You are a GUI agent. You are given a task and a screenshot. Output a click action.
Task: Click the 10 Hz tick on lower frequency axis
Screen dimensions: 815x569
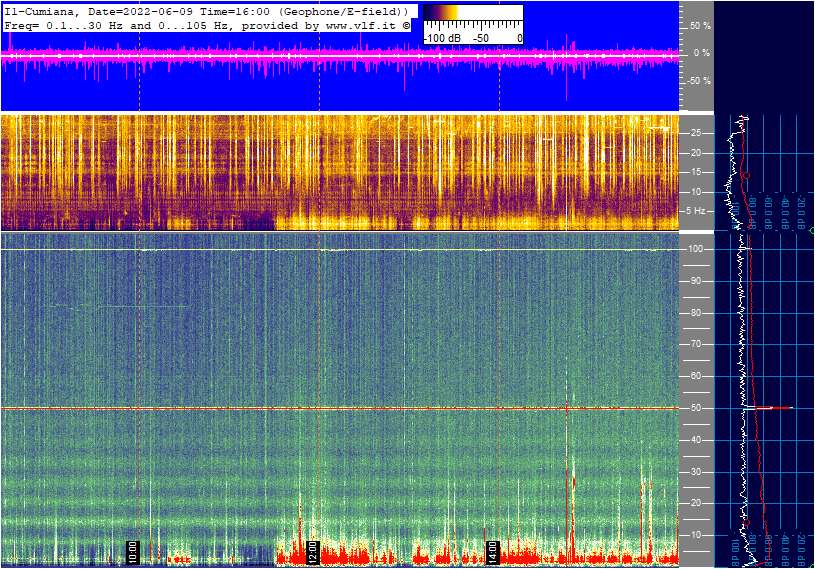point(696,535)
